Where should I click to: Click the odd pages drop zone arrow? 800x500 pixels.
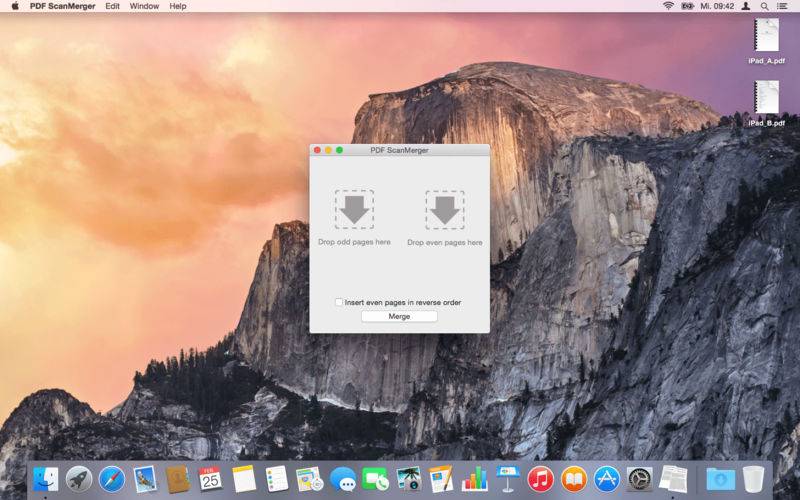coord(354,210)
